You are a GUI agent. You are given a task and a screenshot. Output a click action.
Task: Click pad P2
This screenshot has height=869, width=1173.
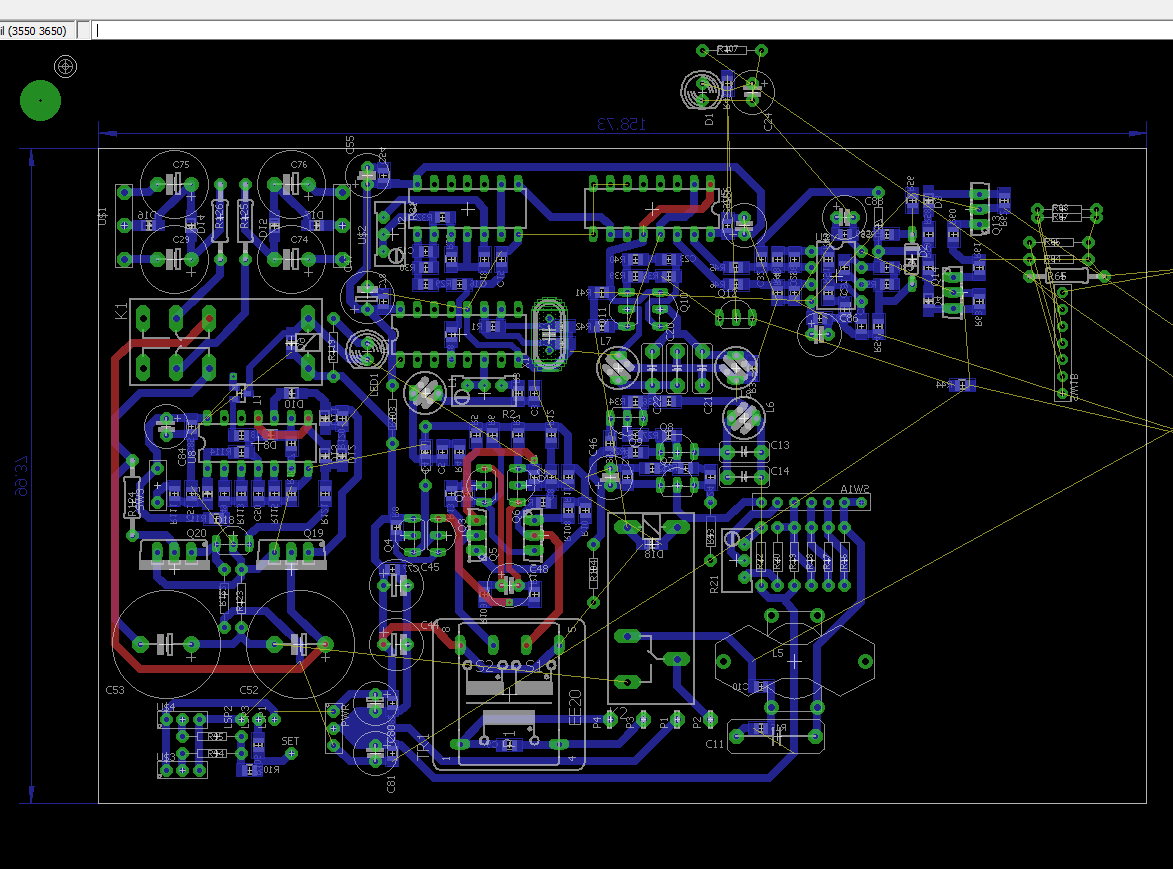710,720
